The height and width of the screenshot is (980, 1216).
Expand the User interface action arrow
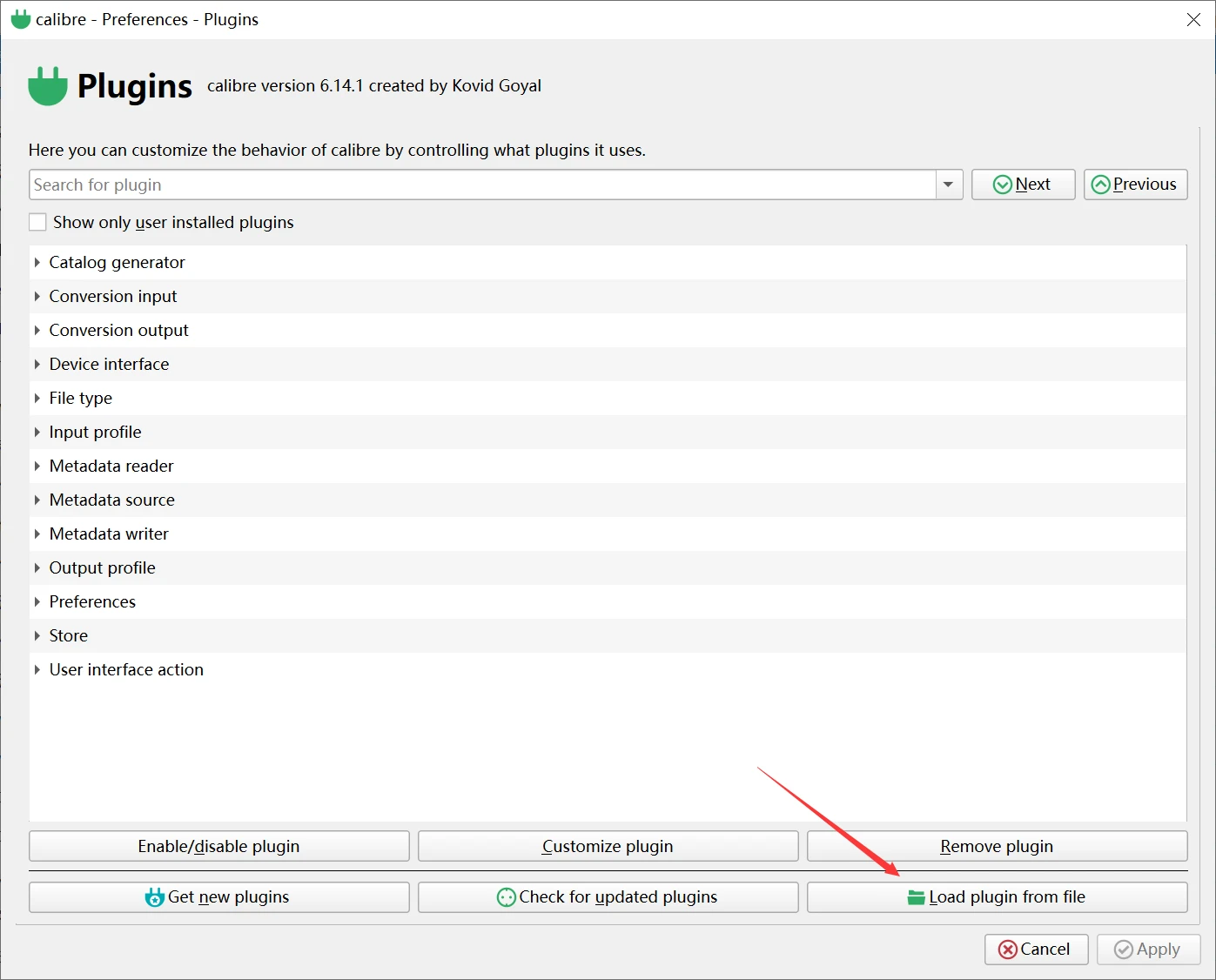[x=37, y=669]
